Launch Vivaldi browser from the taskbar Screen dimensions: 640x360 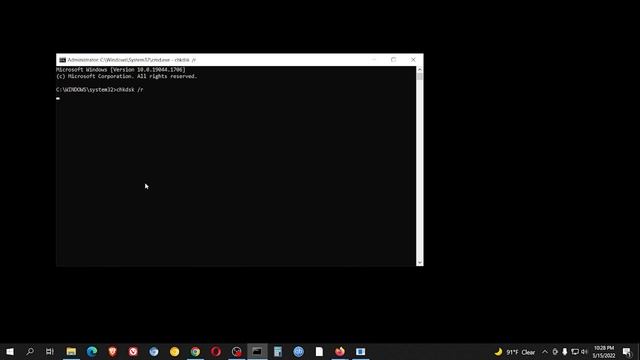(x=133, y=351)
